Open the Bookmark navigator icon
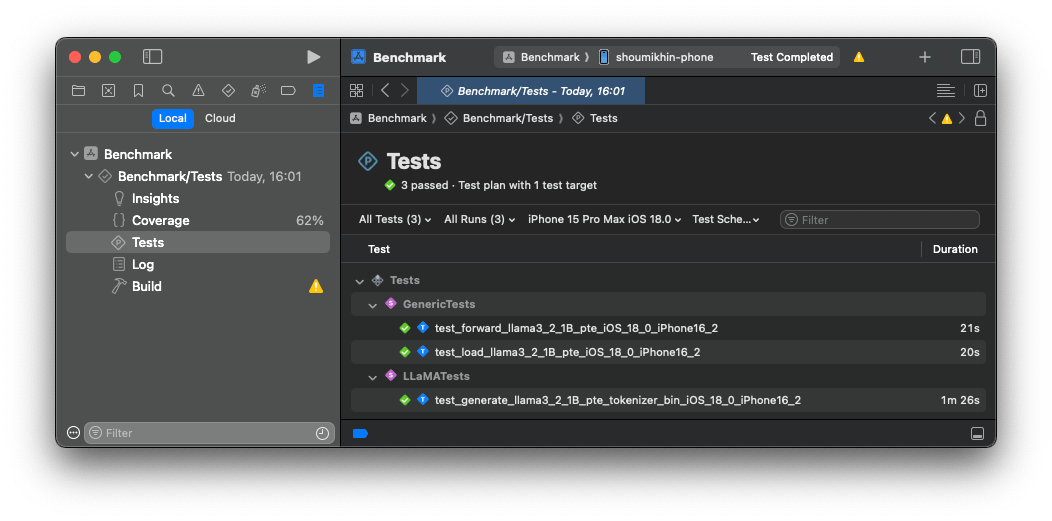The image size is (1052, 521). (x=138, y=90)
